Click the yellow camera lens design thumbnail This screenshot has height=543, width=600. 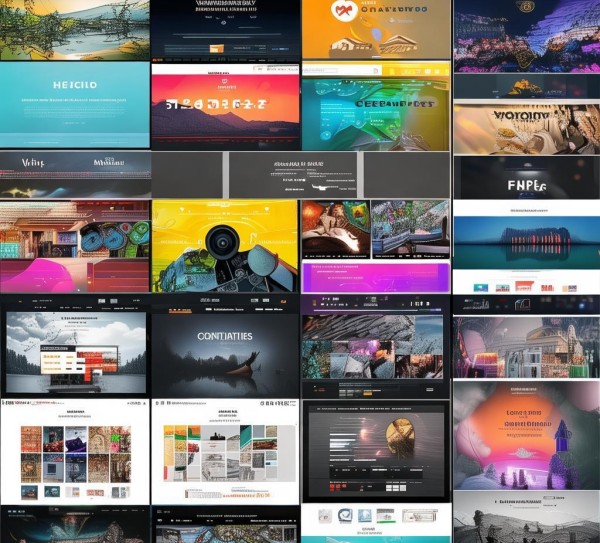click(x=225, y=245)
